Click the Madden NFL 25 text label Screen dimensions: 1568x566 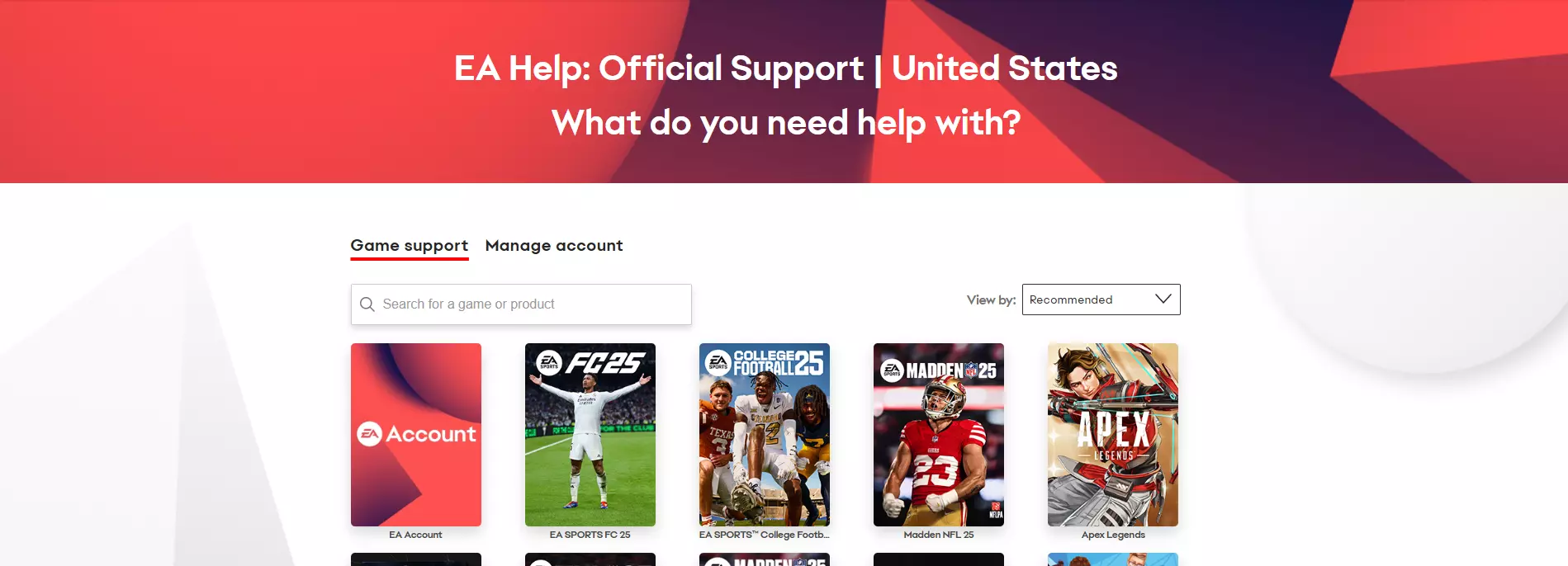(939, 535)
